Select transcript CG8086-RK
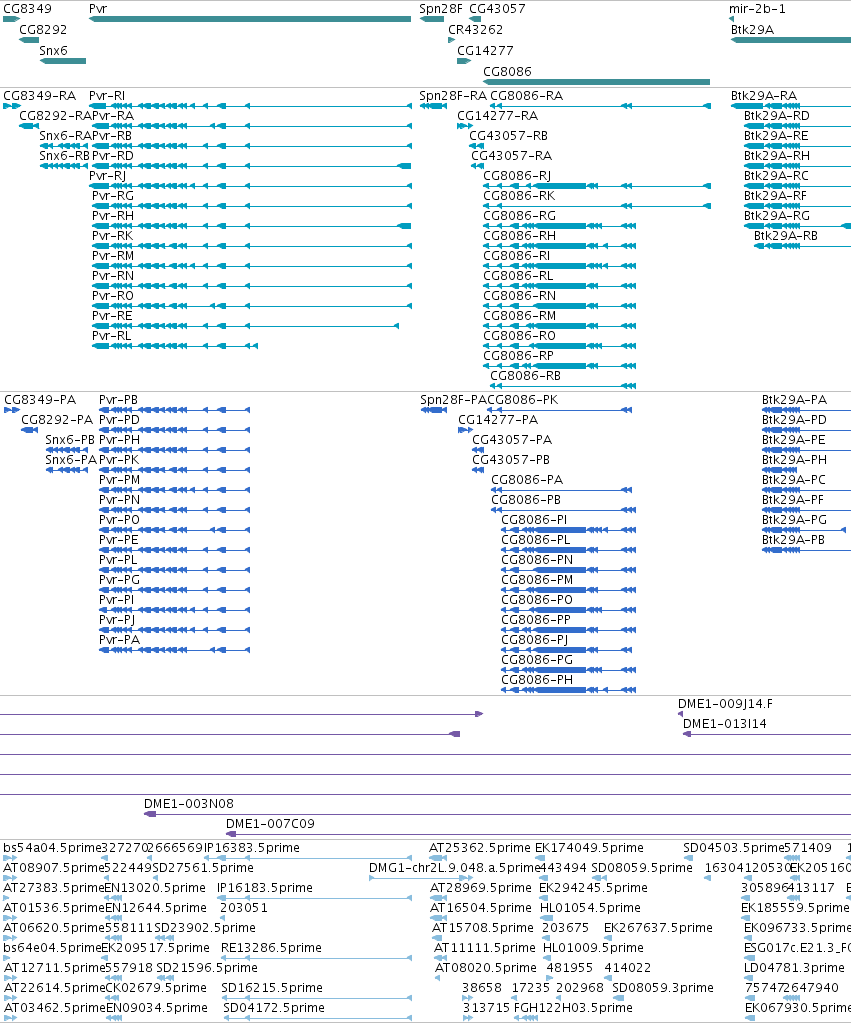 pyautogui.click(x=519, y=196)
